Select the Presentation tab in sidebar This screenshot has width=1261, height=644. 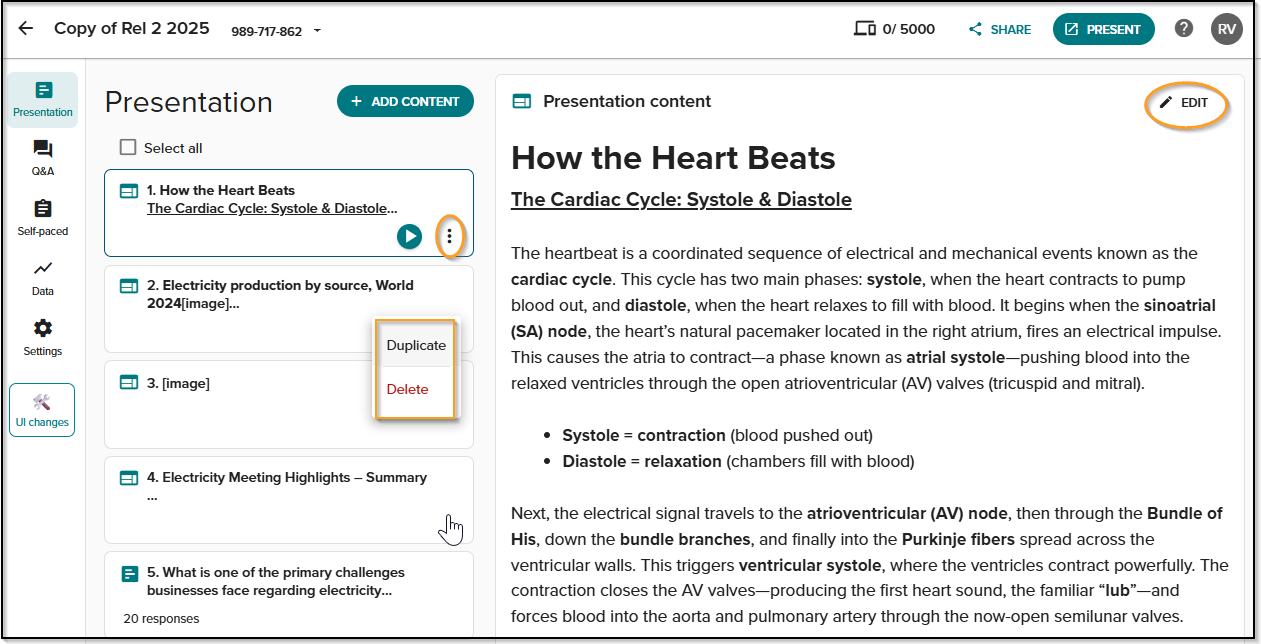(42, 100)
